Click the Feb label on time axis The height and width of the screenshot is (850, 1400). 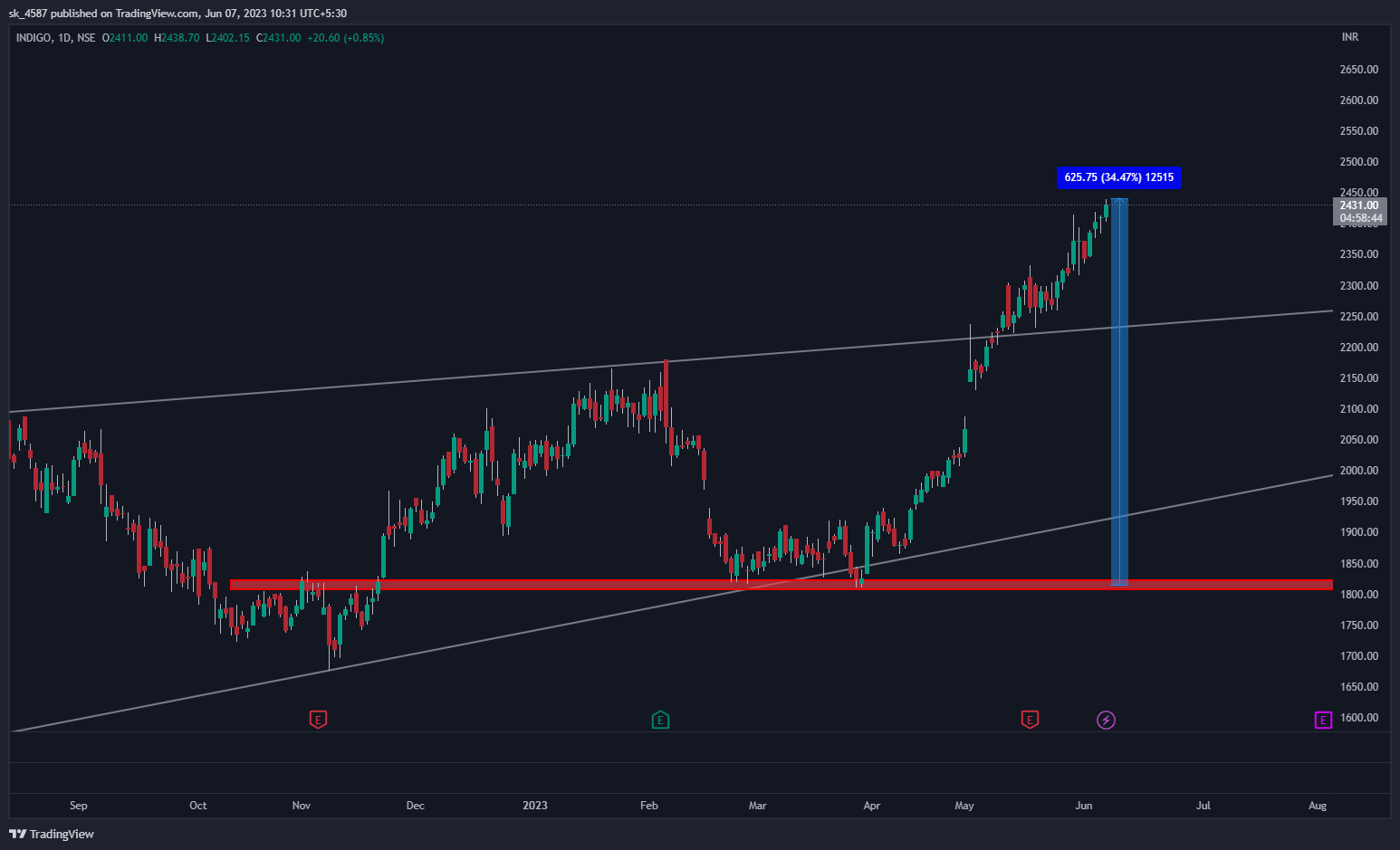[649, 806]
